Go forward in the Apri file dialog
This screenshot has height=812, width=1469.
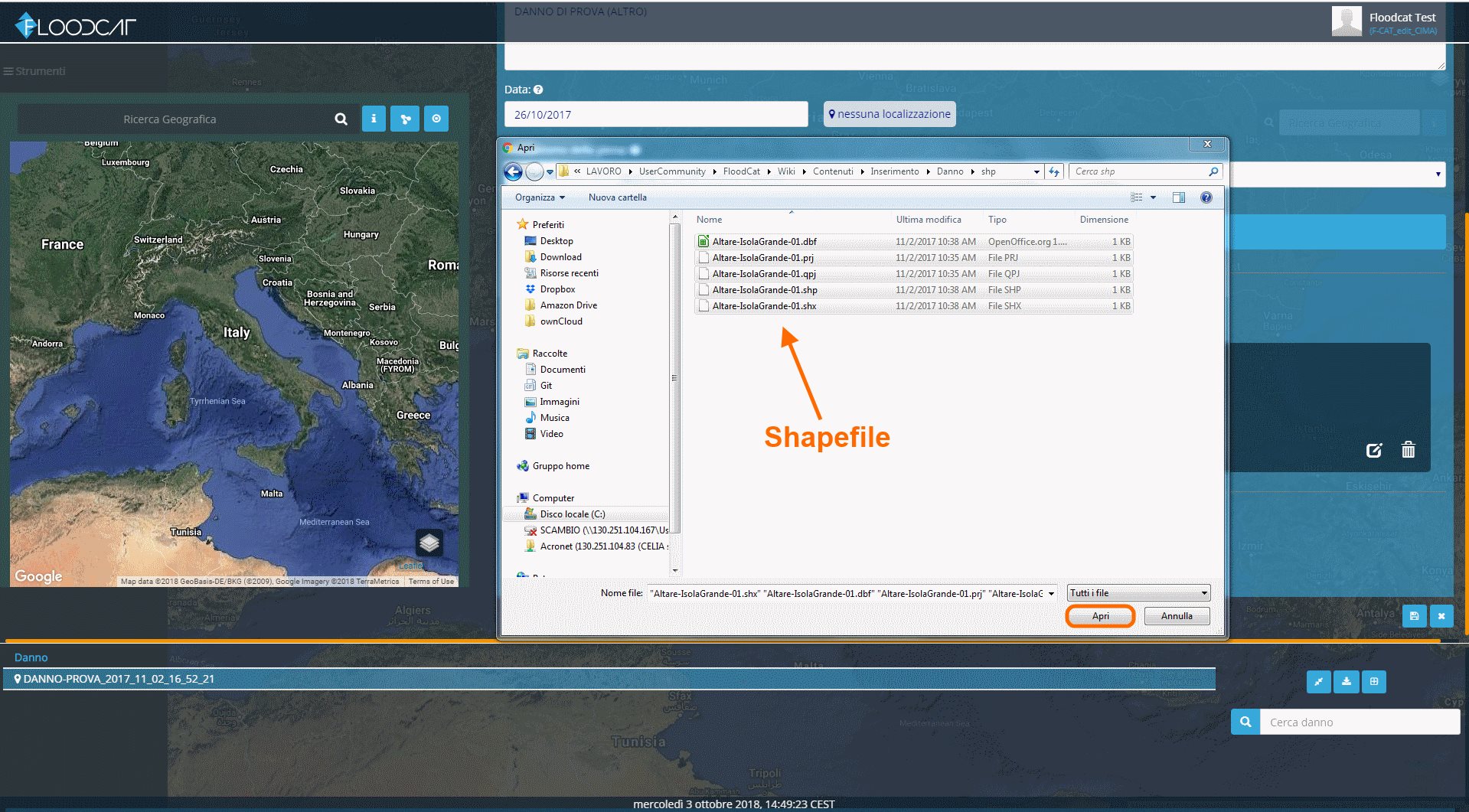pyautogui.click(x=534, y=172)
